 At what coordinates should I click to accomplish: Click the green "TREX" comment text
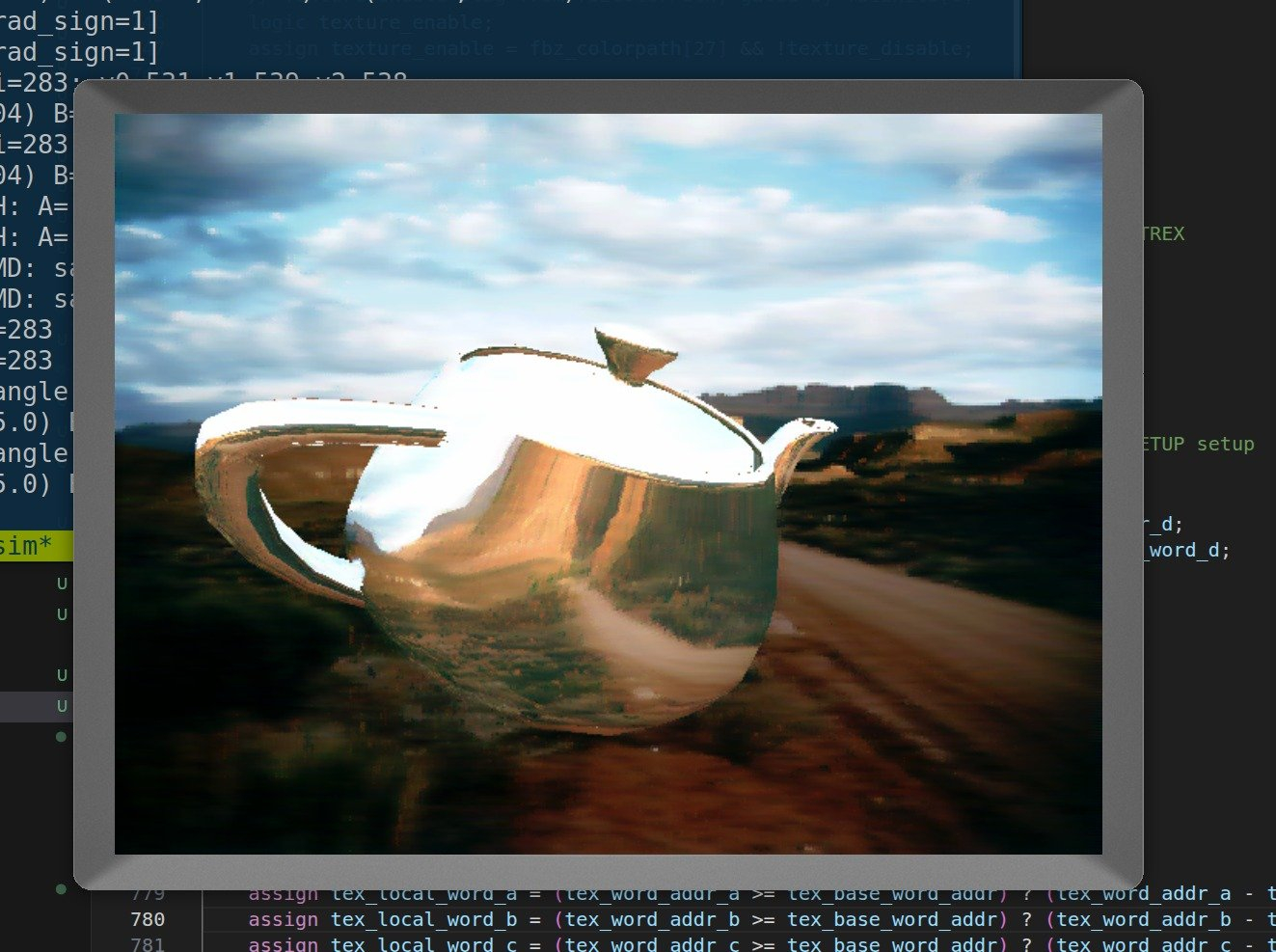1164,233
